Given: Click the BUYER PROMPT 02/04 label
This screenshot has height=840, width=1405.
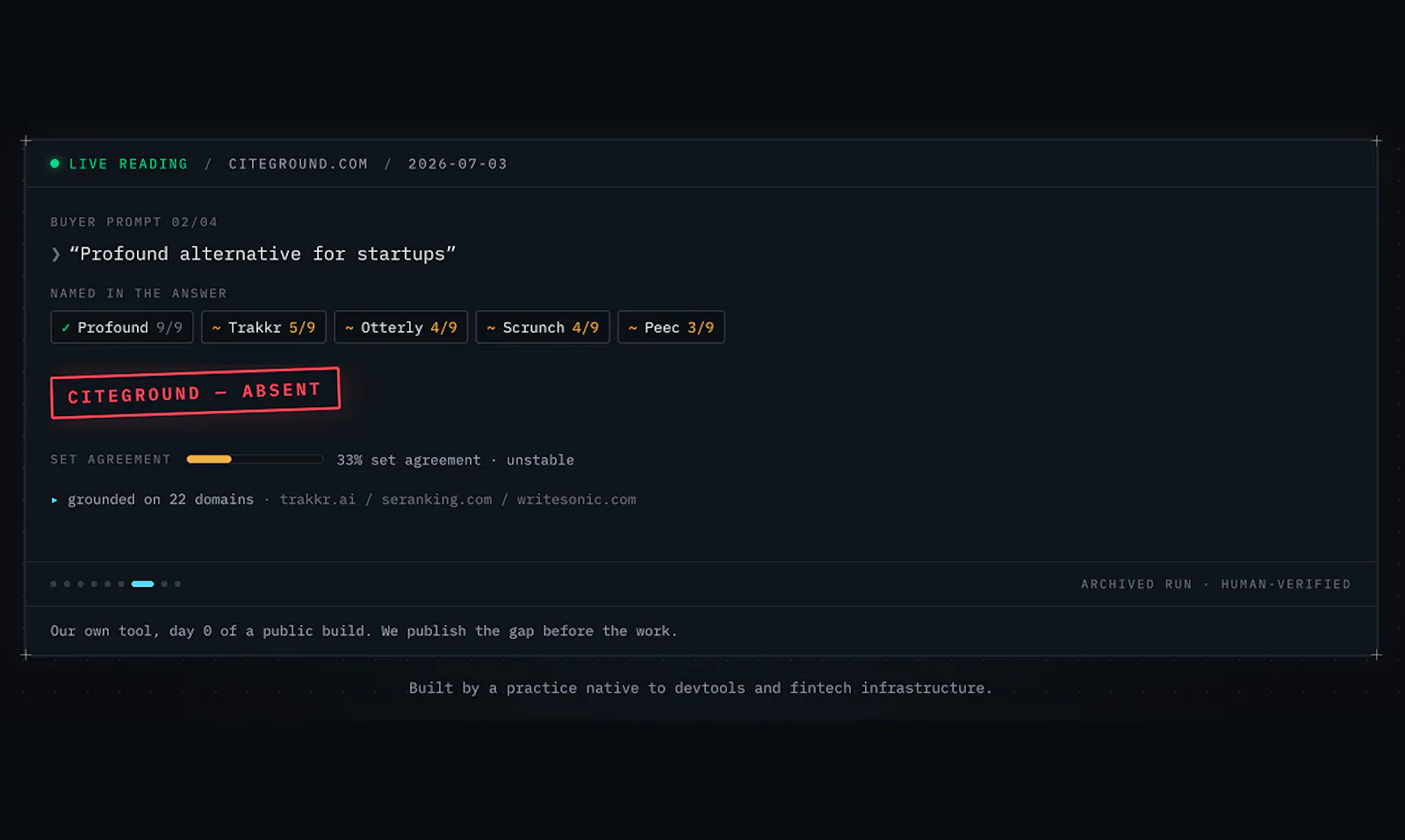Looking at the screenshot, I should (x=133, y=222).
